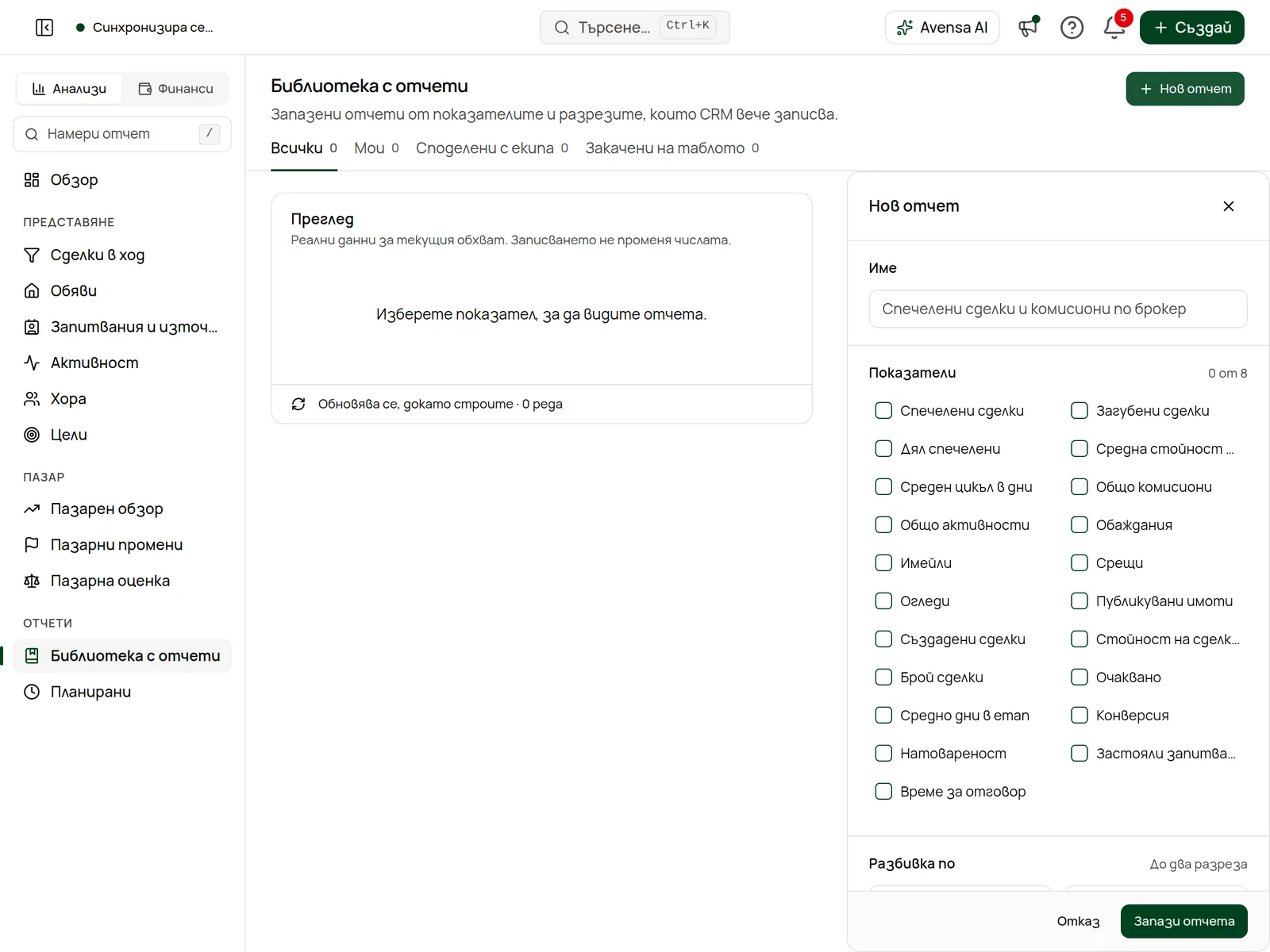Image resolution: width=1270 pixels, height=952 pixels.
Task: Click the Създай button
Action: click(x=1192, y=28)
